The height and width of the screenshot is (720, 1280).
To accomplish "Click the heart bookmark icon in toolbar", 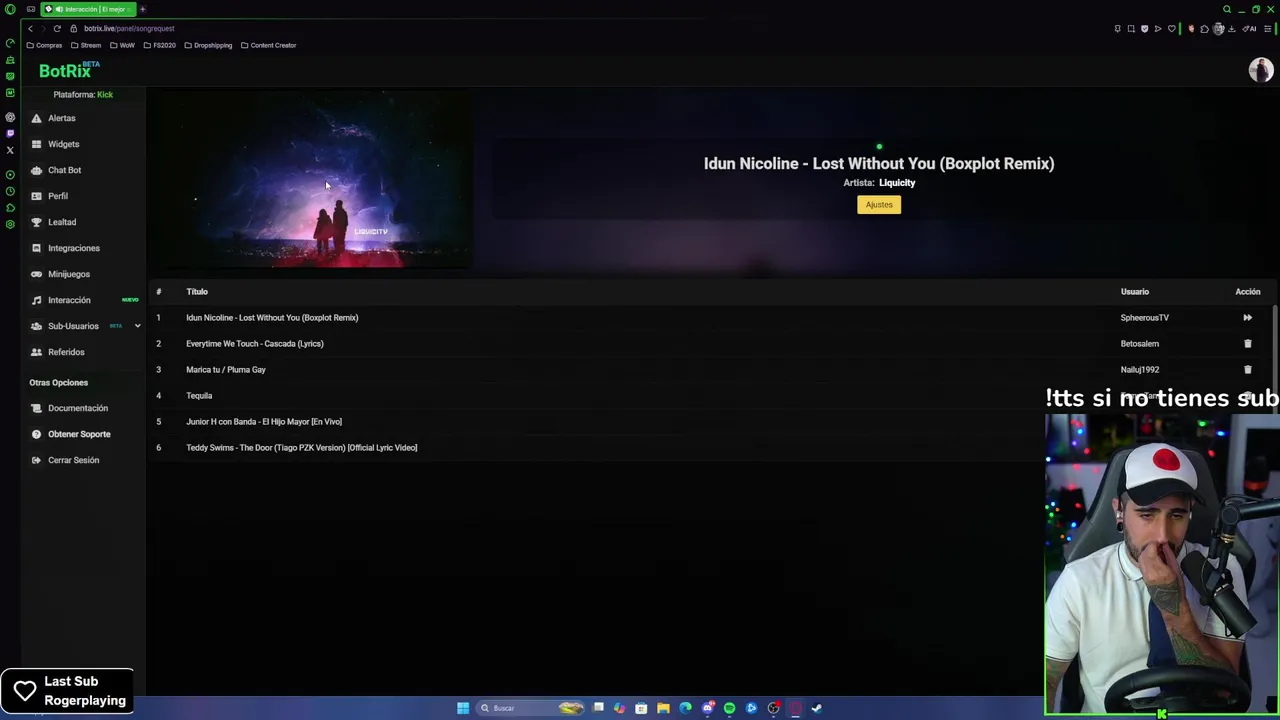I will 1172,29.
